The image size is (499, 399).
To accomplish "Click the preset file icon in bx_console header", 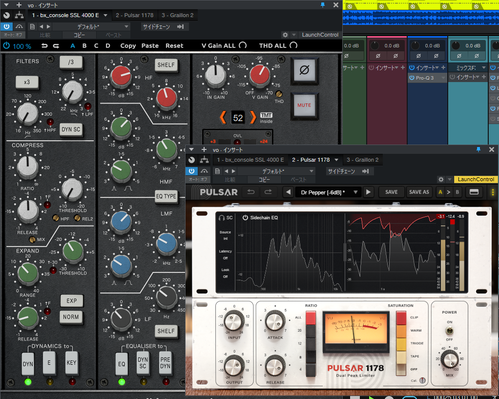I will (x=32, y=26).
